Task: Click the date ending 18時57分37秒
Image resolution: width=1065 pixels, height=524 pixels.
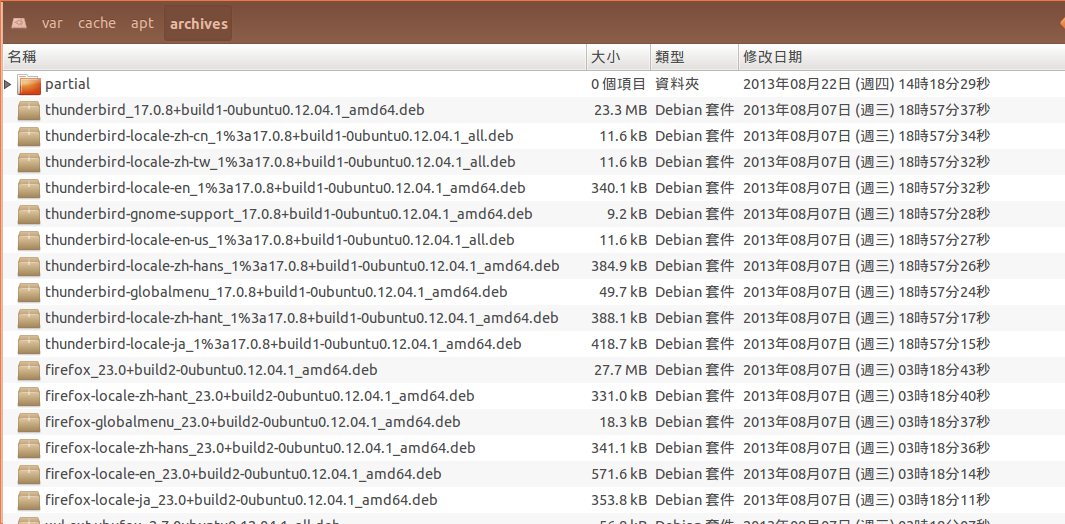Action: click(867, 110)
